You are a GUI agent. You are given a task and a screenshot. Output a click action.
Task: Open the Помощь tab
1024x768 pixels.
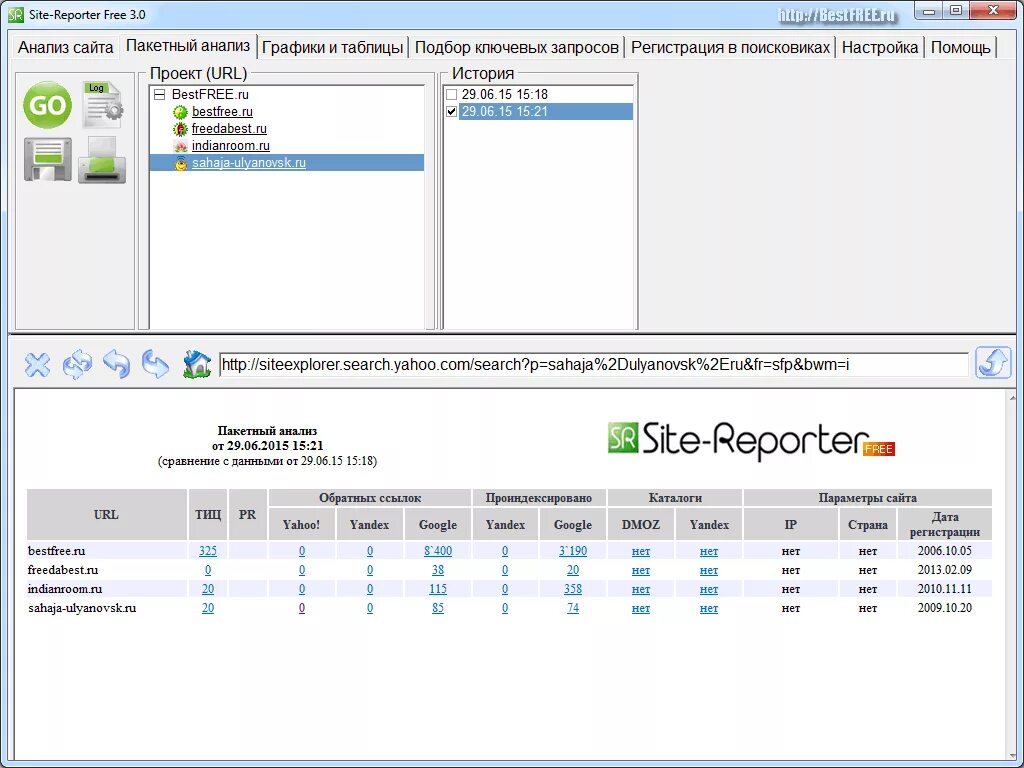[x=961, y=47]
